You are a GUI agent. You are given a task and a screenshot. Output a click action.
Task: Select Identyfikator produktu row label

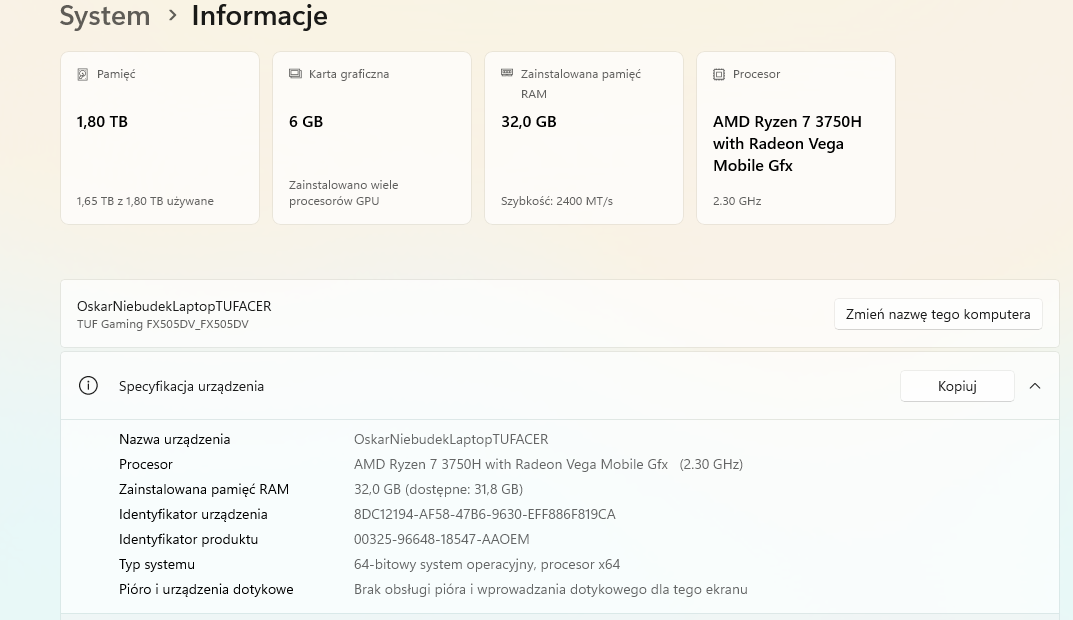189,539
